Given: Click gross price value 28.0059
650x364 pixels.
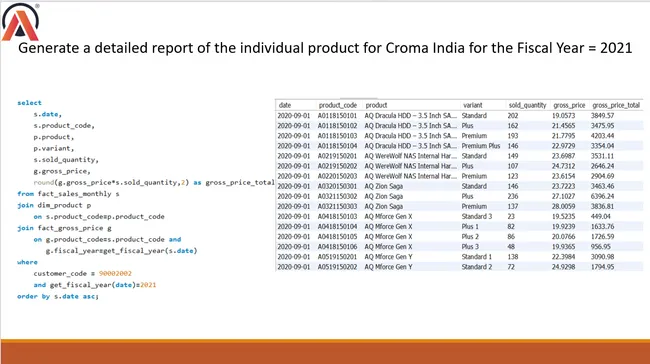Looking at the screenshot, I should [563, 206].
